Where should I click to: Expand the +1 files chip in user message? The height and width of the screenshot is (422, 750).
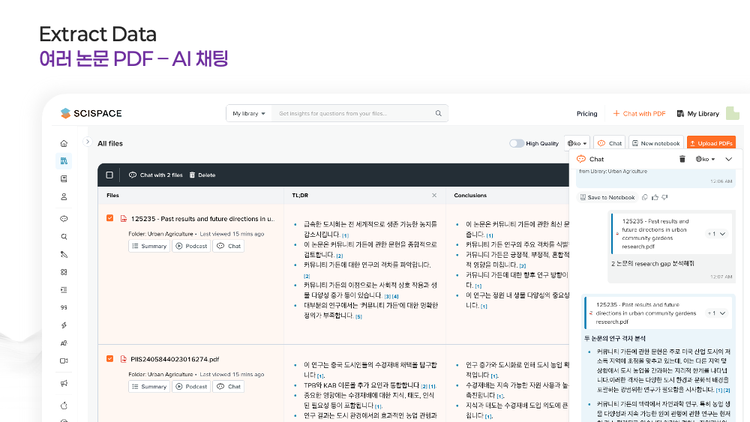coord(717,234)
